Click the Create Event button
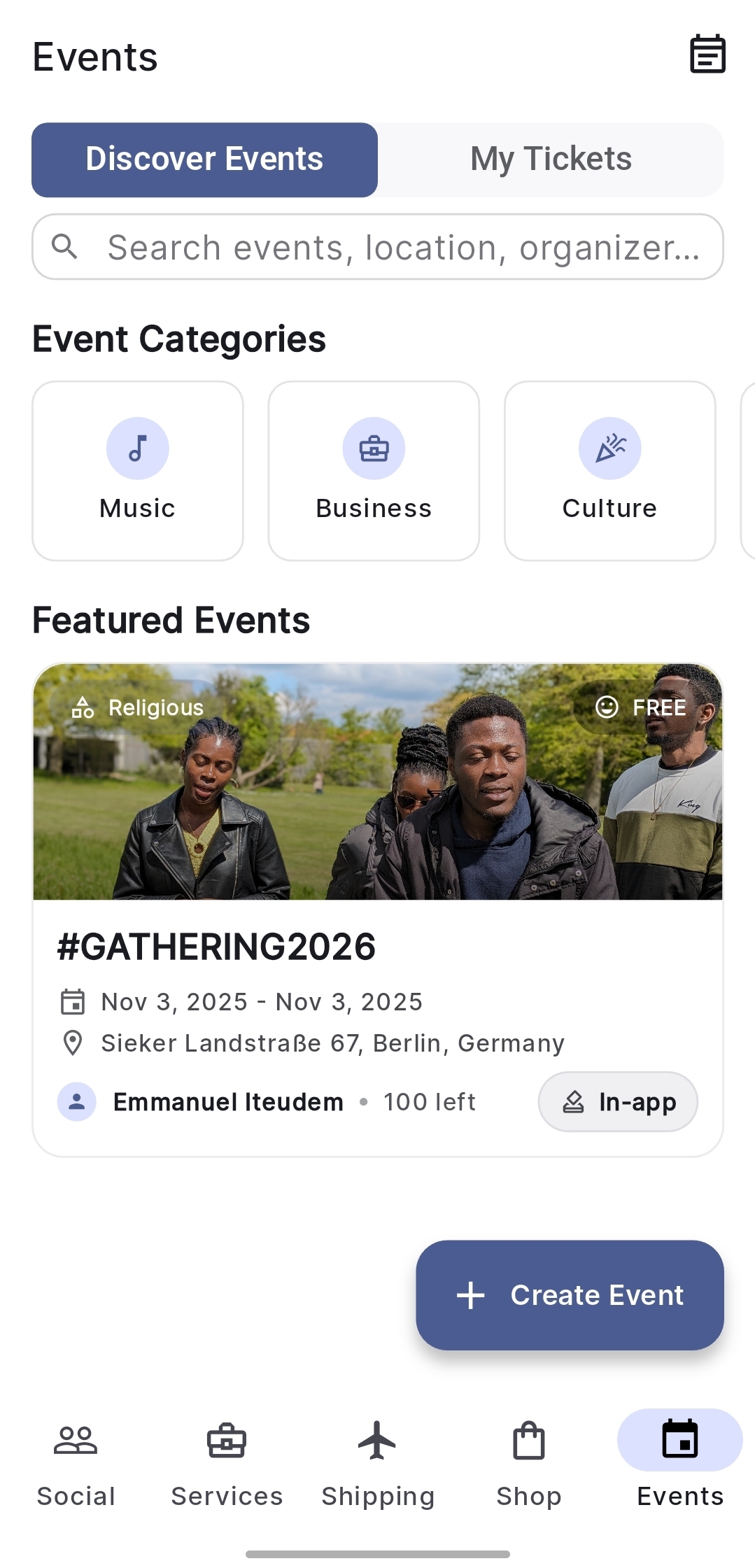Viewport: 755px width, 1568px height. coord(569,1295)
